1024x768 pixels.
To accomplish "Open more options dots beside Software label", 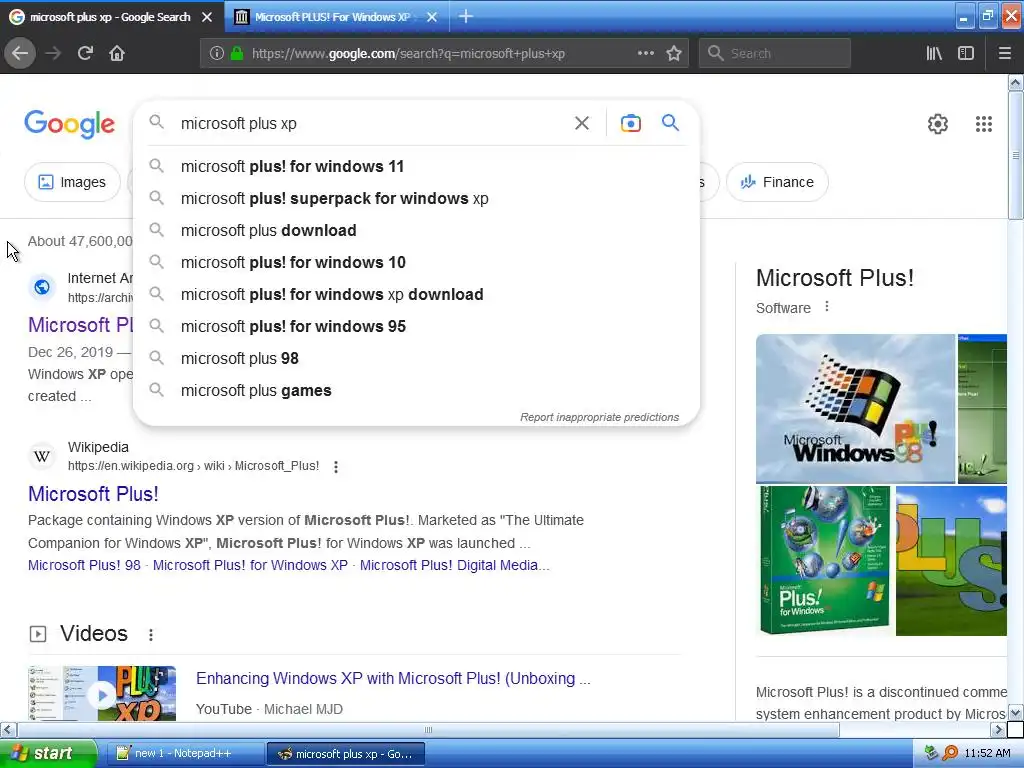I will tap(827, 307).
